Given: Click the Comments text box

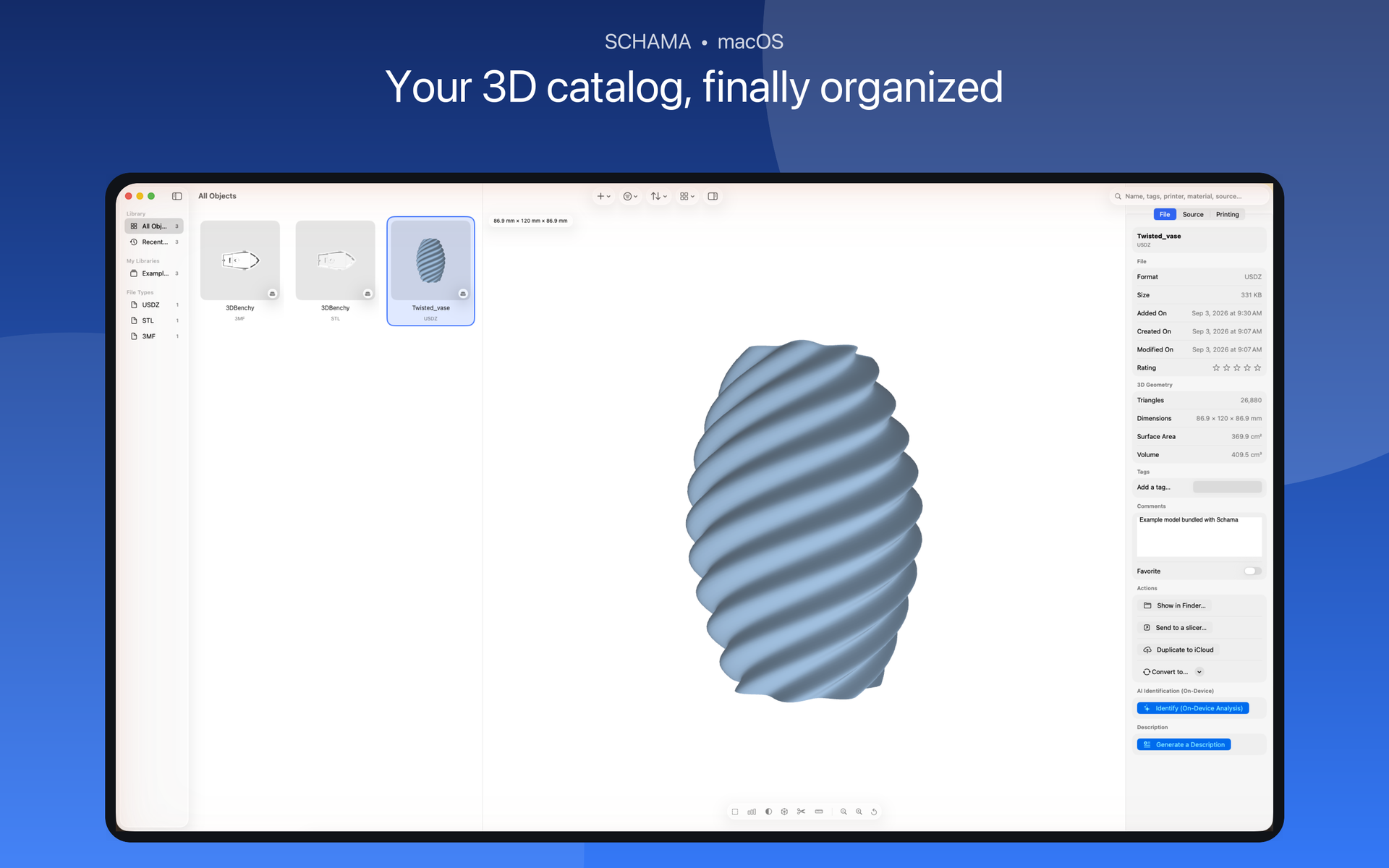Looking at the screenshot, I should (1199, 536).
